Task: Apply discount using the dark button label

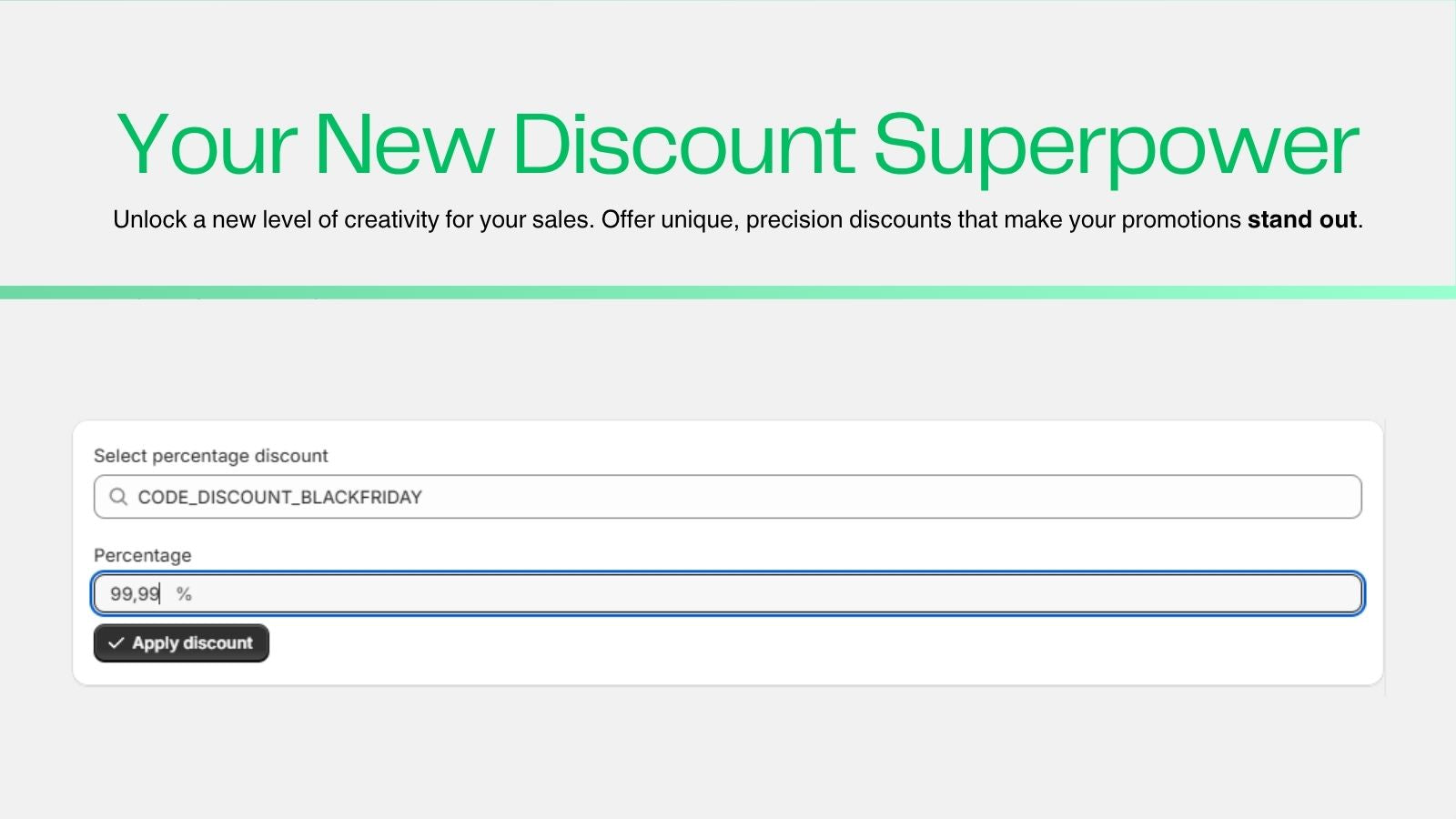Action: (192, 643)
